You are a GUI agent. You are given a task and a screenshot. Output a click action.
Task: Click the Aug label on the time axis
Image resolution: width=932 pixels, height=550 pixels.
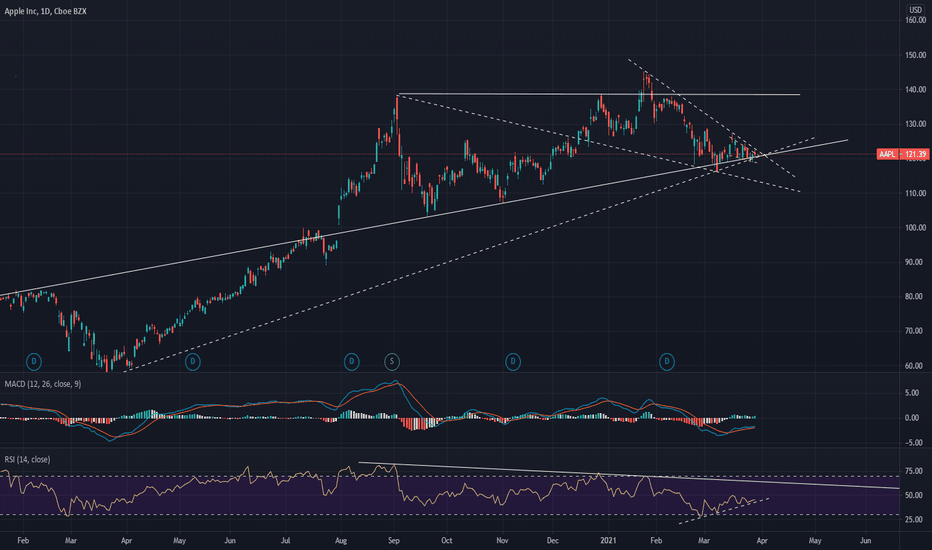coord(341,540)
